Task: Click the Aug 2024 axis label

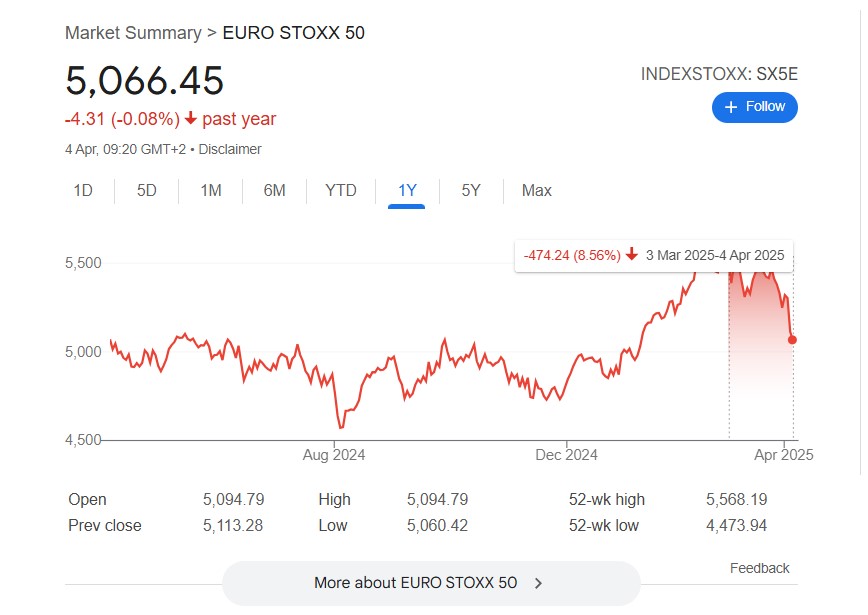Action: [334, 455]
